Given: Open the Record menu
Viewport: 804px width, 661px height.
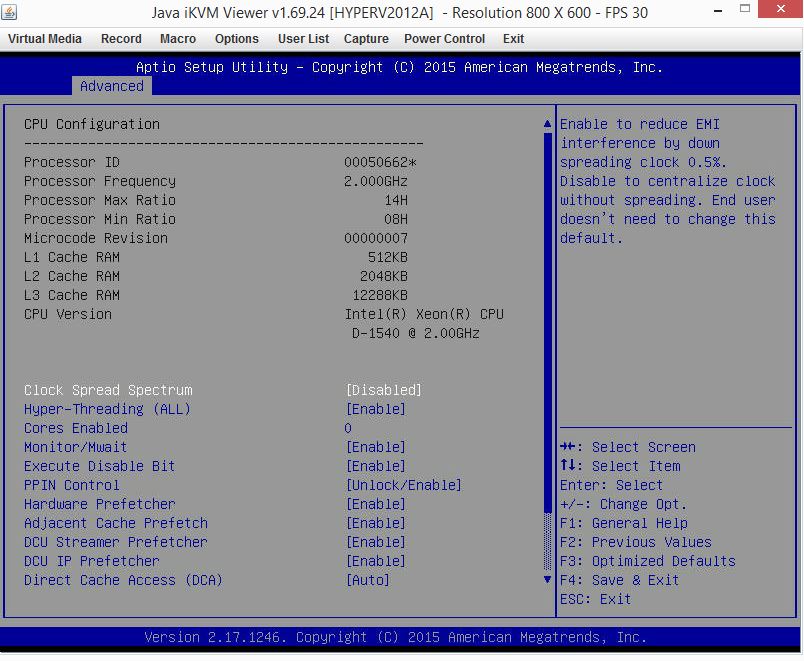Looking at the screenshot, I should (x=121, y=39).
